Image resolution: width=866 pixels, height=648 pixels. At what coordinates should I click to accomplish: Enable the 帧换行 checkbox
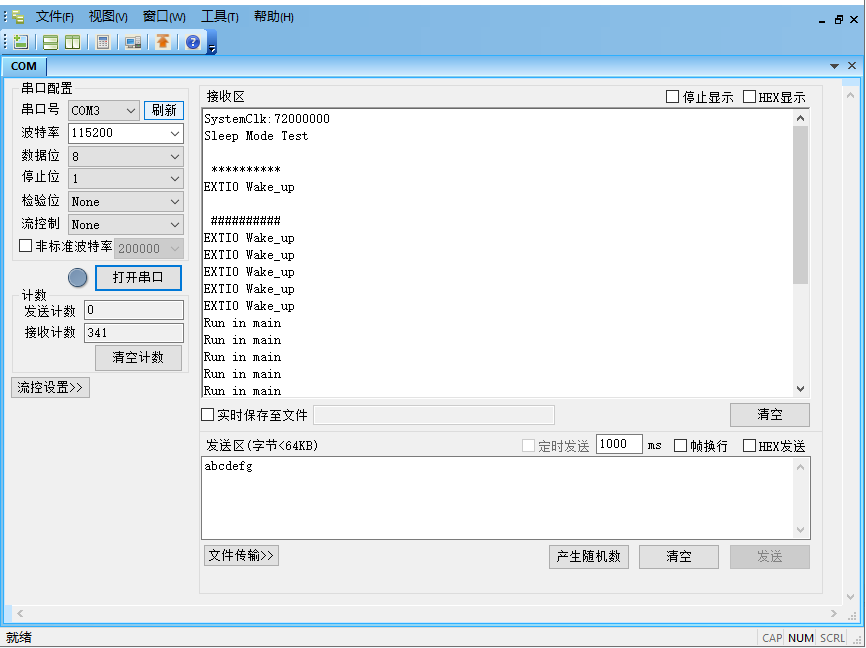(x=680, y=445)
